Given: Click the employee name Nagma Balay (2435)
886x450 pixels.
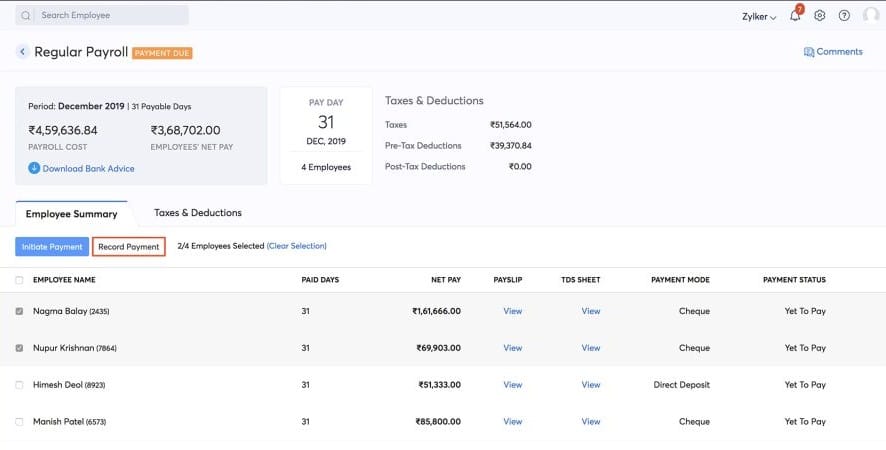Looking at the screenshot, I should [71, 311].
